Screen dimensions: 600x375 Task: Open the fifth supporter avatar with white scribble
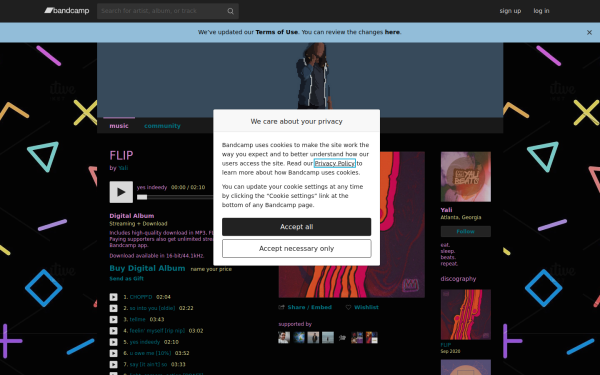tap(342, 338)
